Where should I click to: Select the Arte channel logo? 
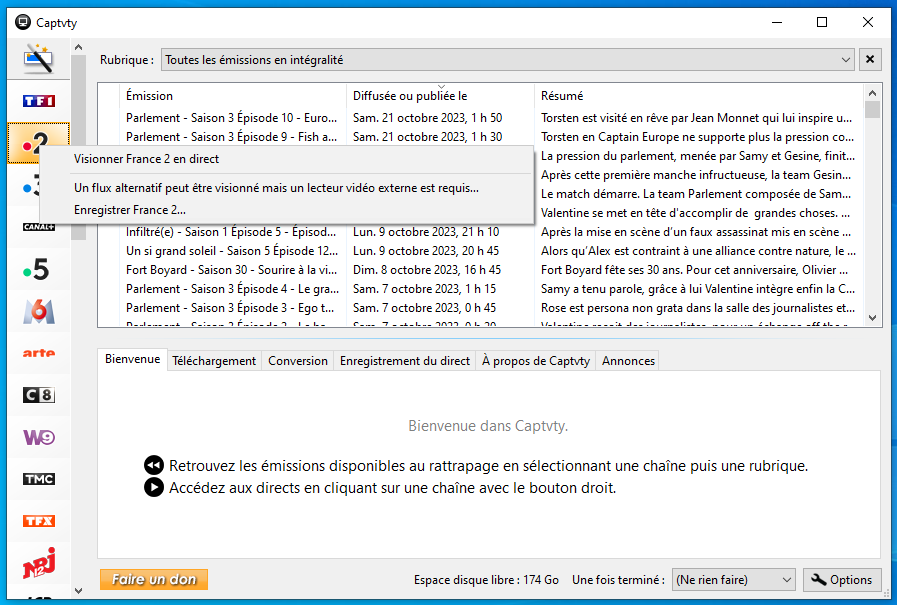coord(38,353)
